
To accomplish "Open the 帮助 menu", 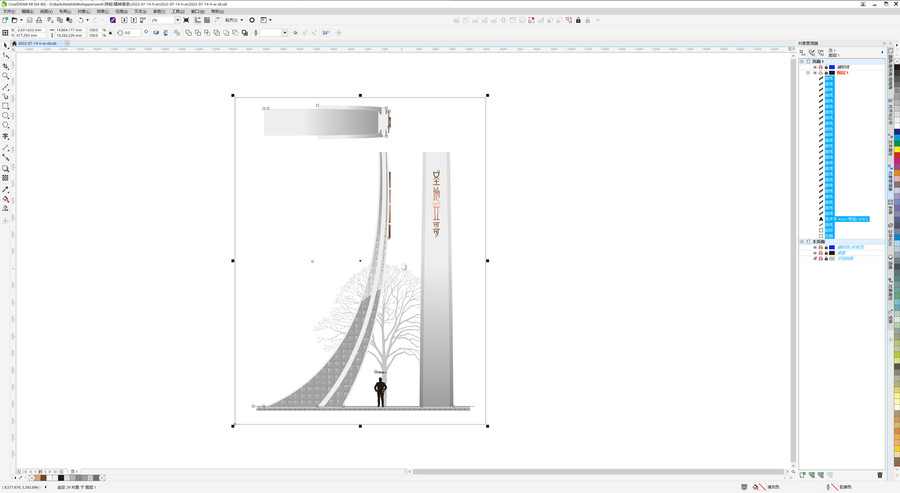I will [x=217, y=11].
